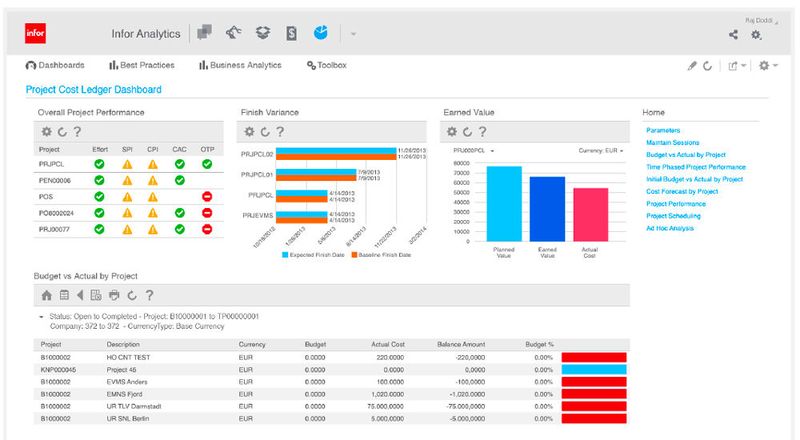Click the print icon in Budget vs Actual toolbar
Viewport: 800px width, 440px height.
pos(114,295)
